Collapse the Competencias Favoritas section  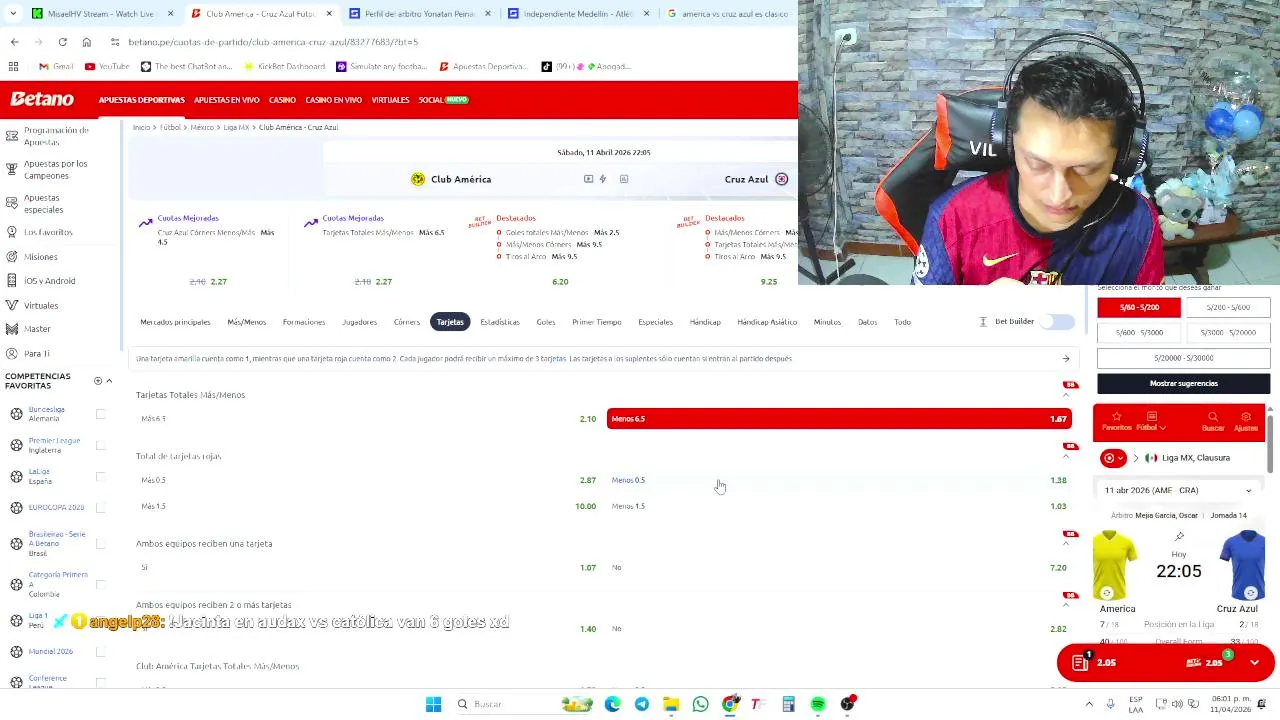pos(109,381)
